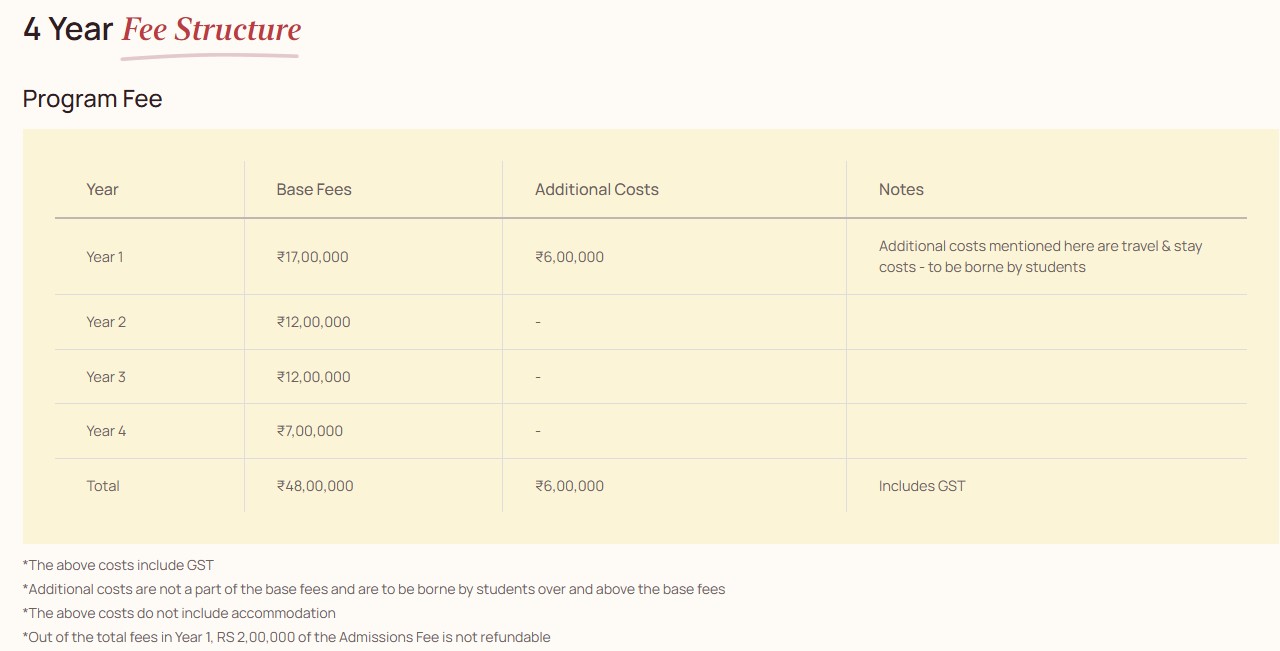Screen dimensions: 1280x651
Task: Select the "Year 4" row label
Action: tap(106, 431)
